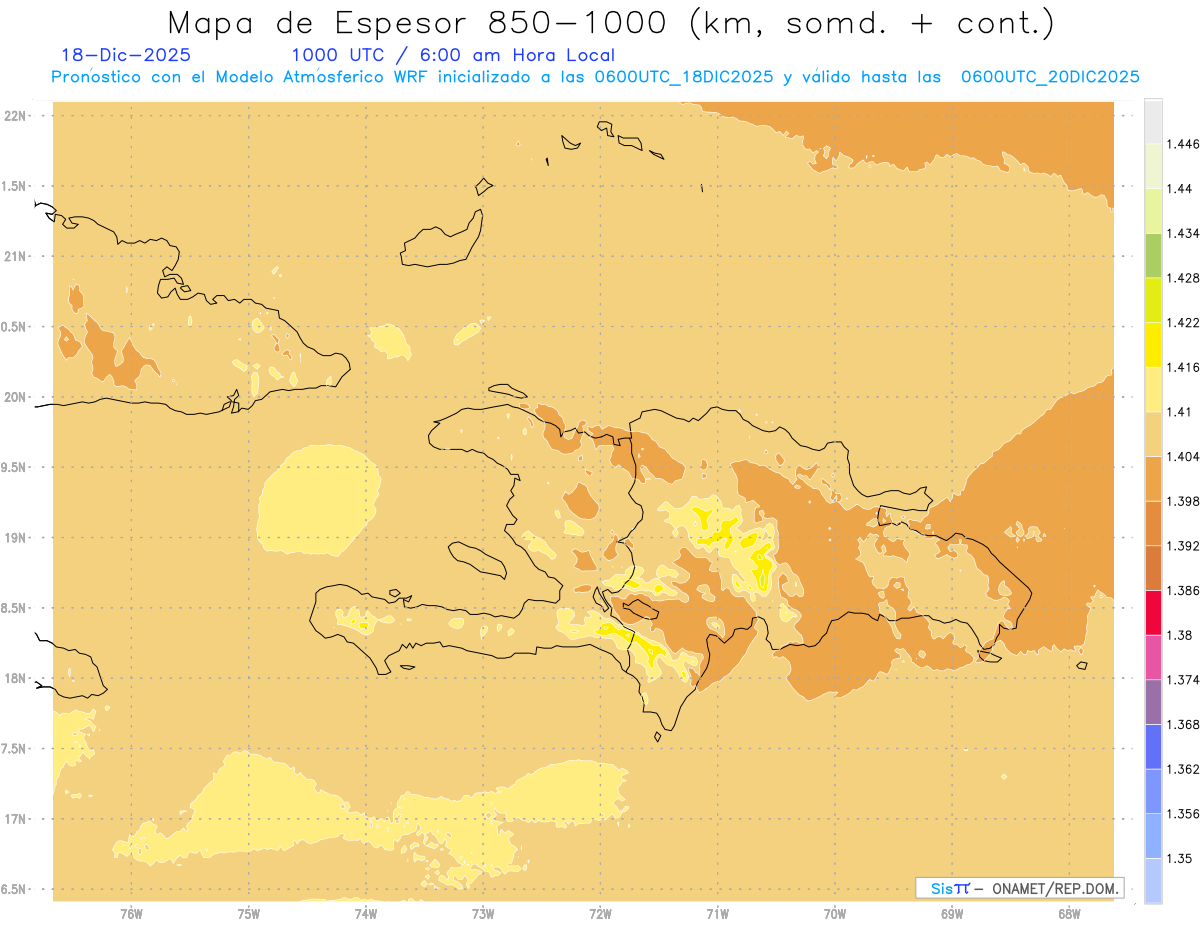
Task: Click the legend value '1.35'
Action: (1179, 859)
